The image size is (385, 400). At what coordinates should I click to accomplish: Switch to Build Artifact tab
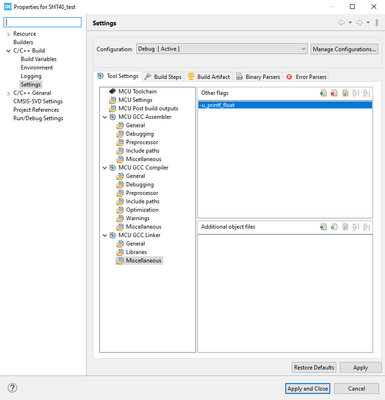[209, 77]
